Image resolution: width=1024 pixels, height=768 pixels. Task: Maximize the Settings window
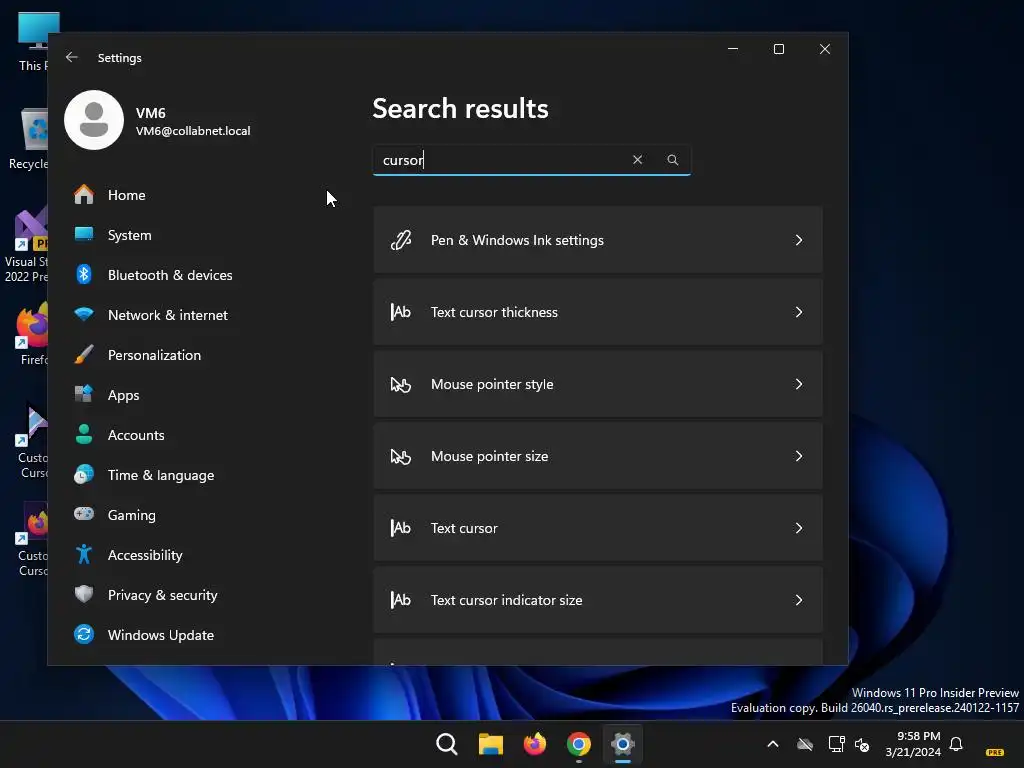(778, 49)
